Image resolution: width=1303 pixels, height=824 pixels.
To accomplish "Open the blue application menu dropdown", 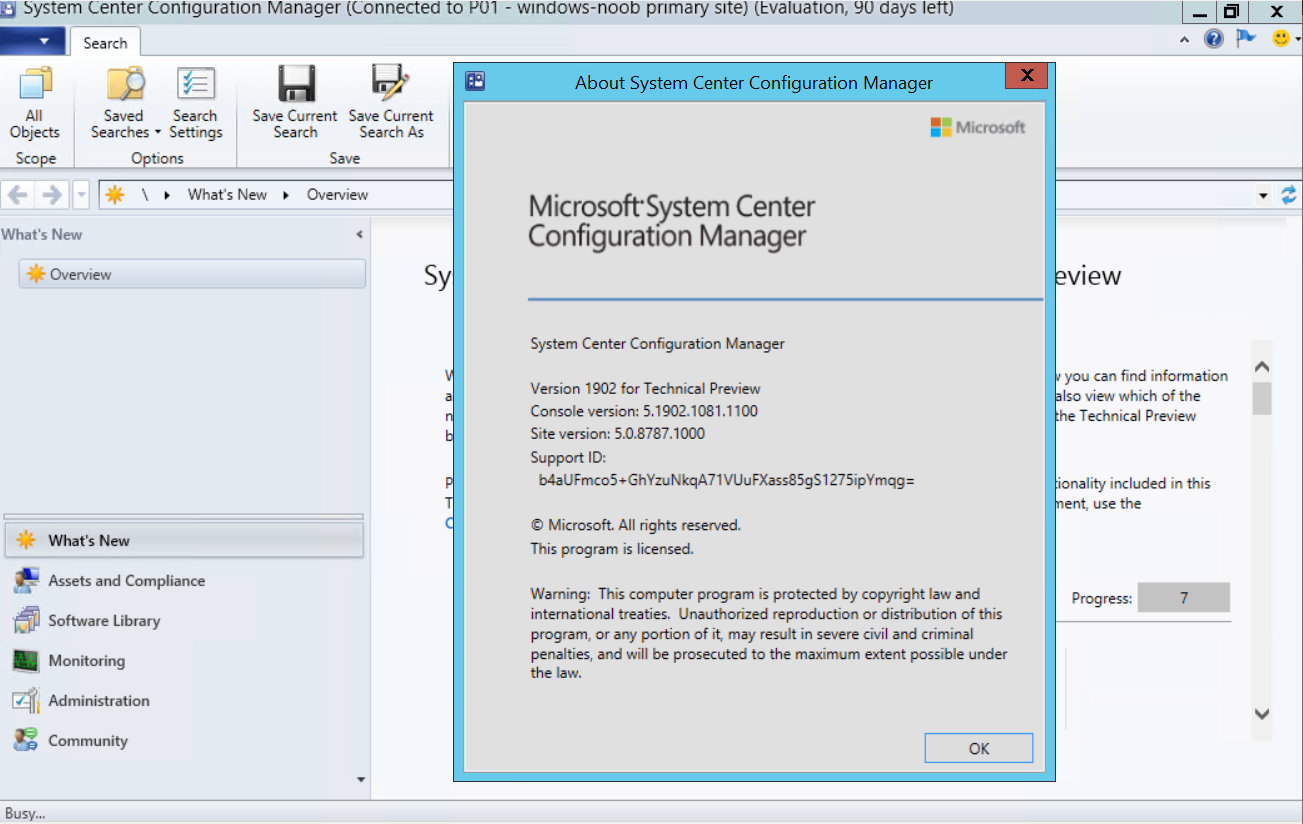I will (33, 41).
